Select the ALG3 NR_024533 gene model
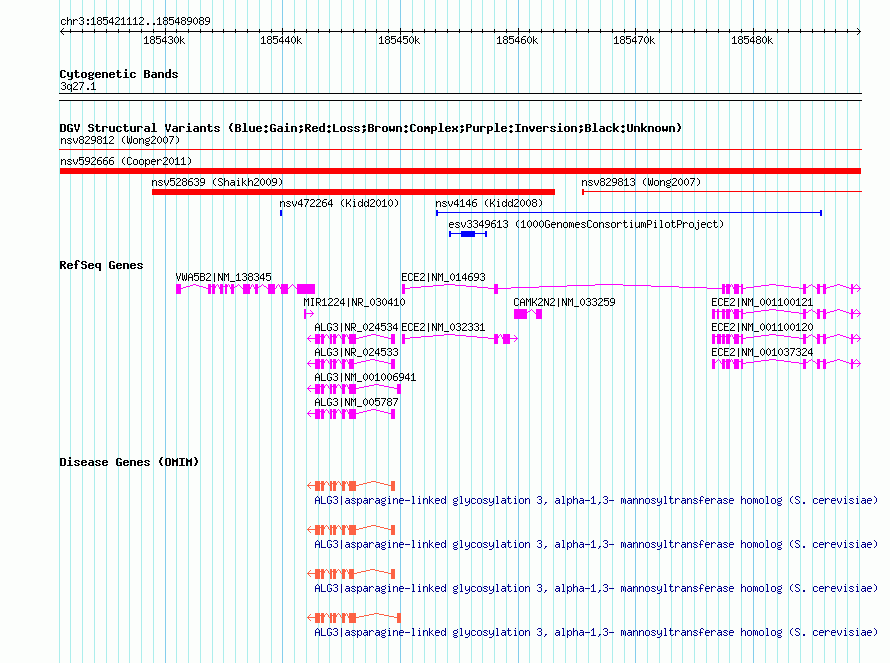This screenshot has width=890, height=663. point(351,364)
